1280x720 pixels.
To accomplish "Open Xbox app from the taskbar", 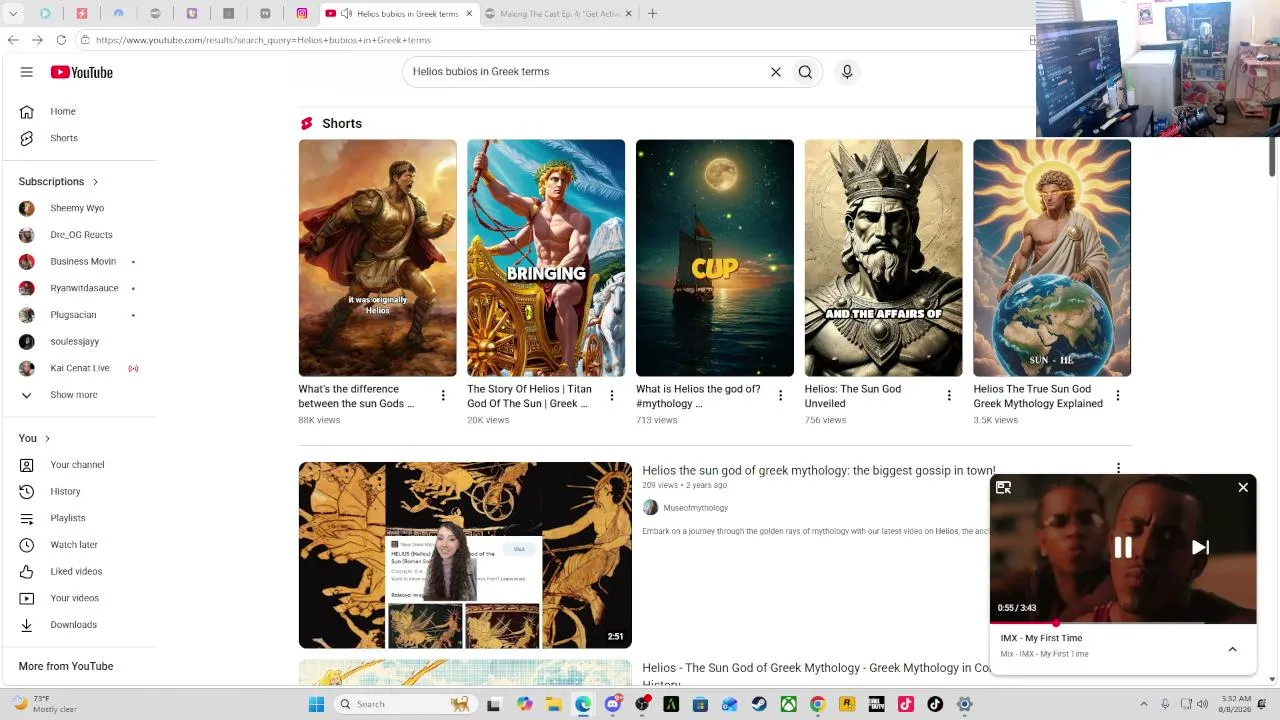I will [788, 704].
